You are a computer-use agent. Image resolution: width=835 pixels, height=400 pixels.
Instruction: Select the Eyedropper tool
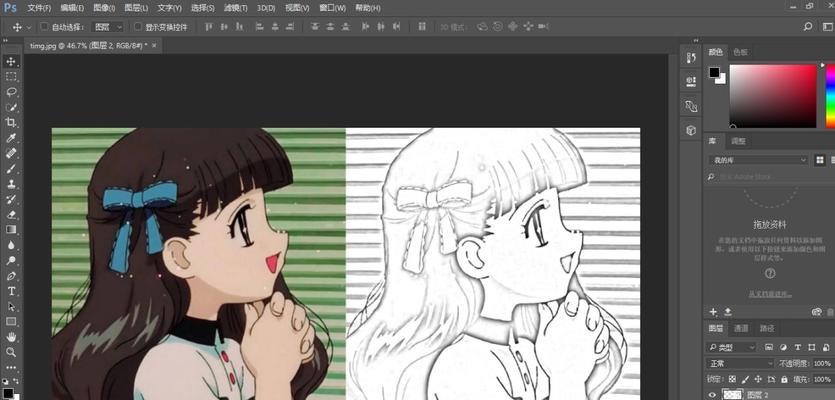tap(11, 138)
